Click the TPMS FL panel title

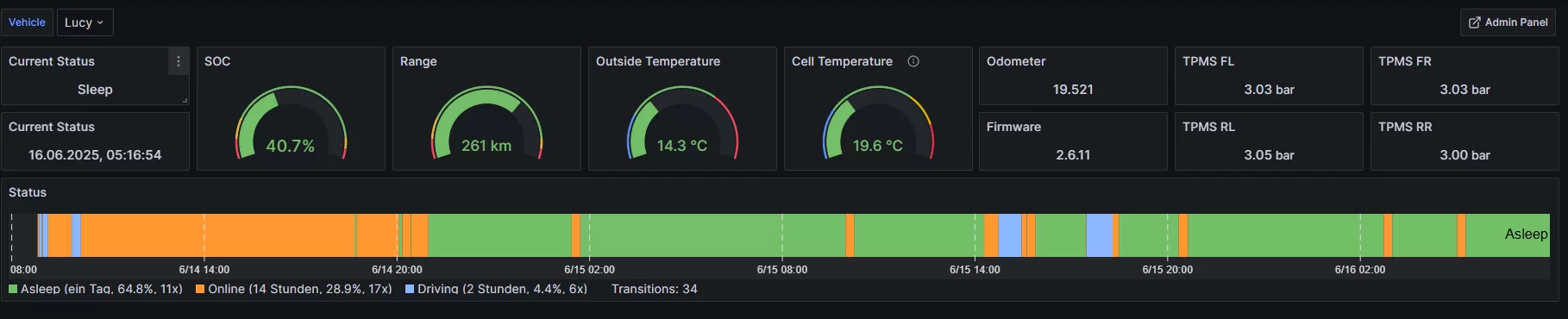1207,61
